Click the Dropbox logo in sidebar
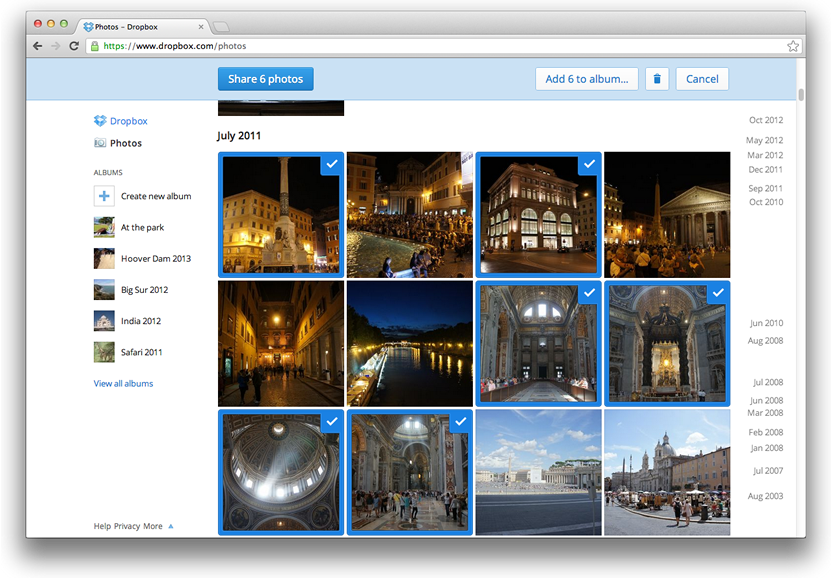832x578 pixels. (x=100, y=121)
